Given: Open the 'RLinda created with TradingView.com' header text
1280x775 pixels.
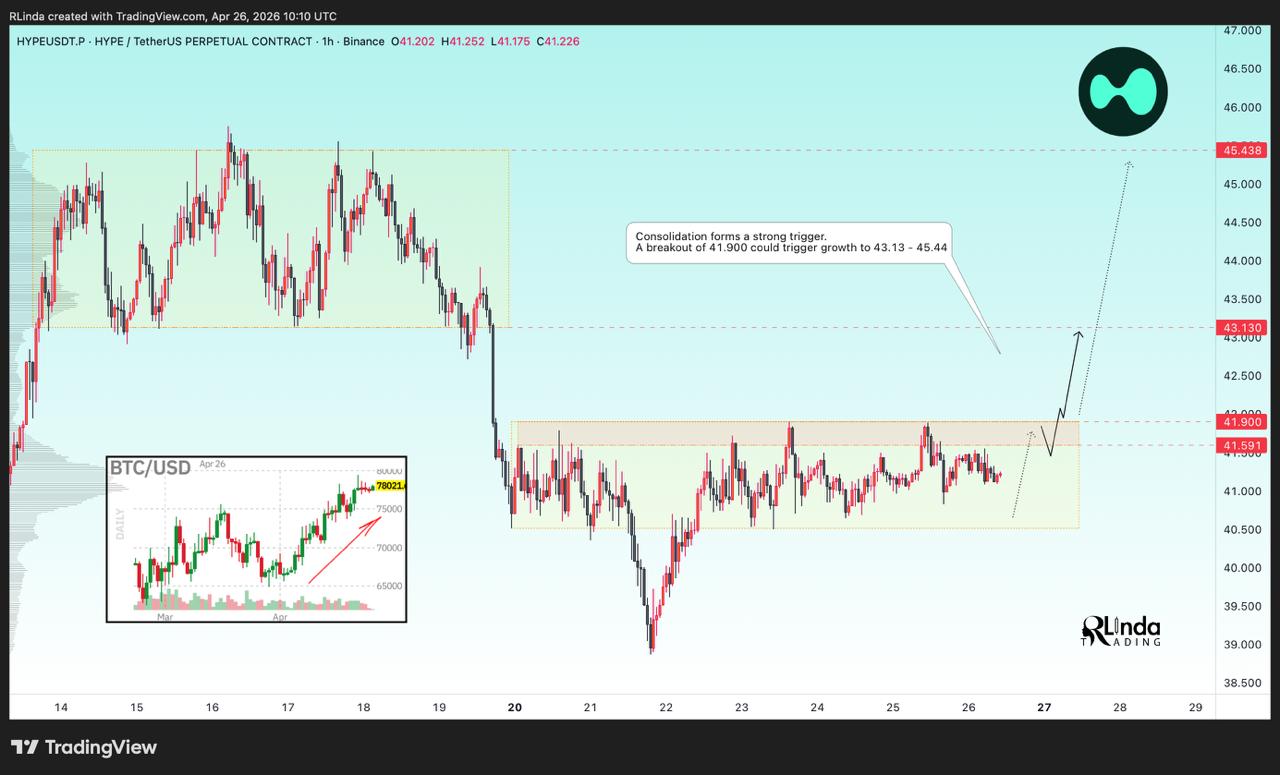Looking at the screenshot, I should (172, 16).
